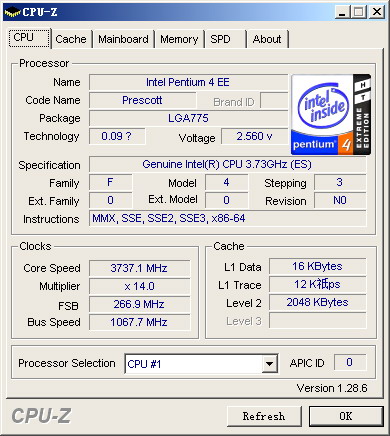Click the OK button

346,416
